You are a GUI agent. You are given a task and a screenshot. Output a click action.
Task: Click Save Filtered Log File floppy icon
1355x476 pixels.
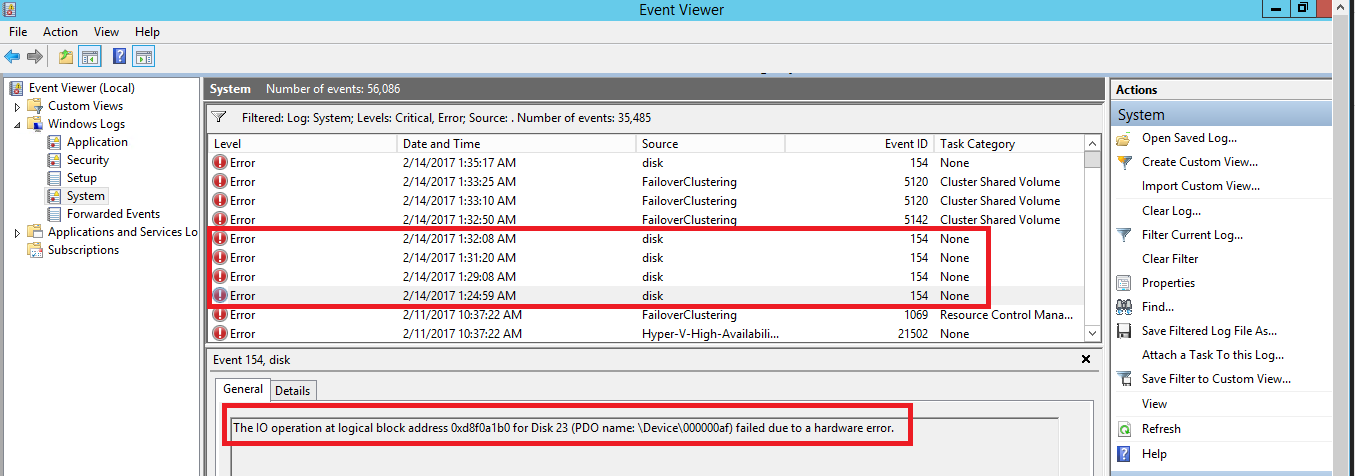(x=1124, y=331)
